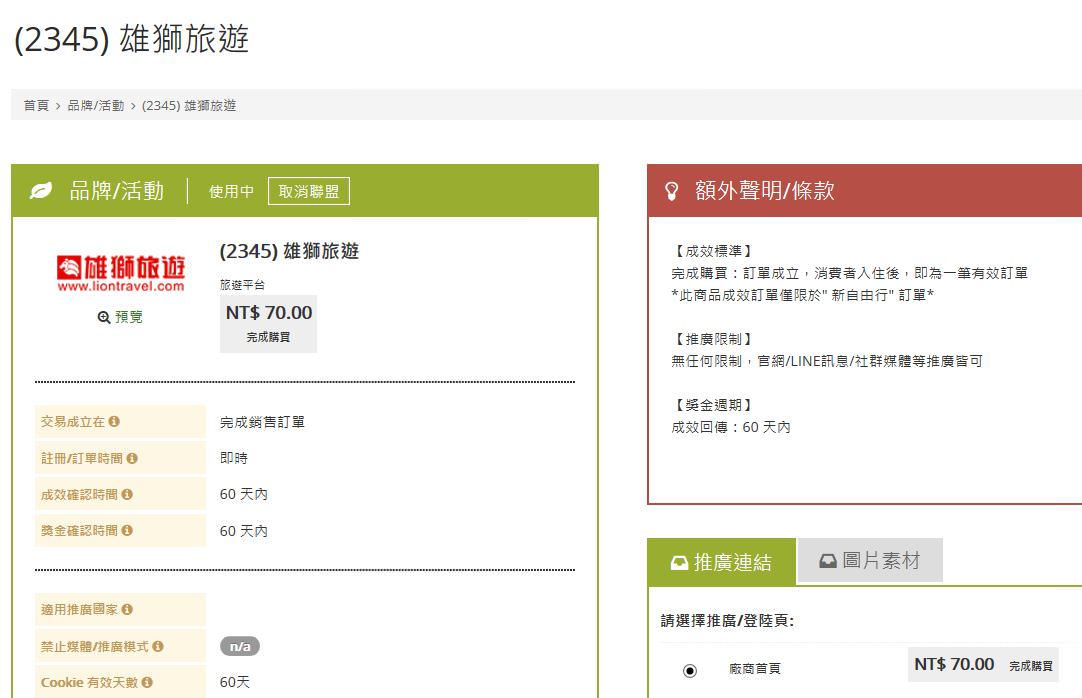Click the 【推廣限制】 heading
The width and height of the screenshot is (1082, 698).
pyautogui.click(x=712, y=339)
